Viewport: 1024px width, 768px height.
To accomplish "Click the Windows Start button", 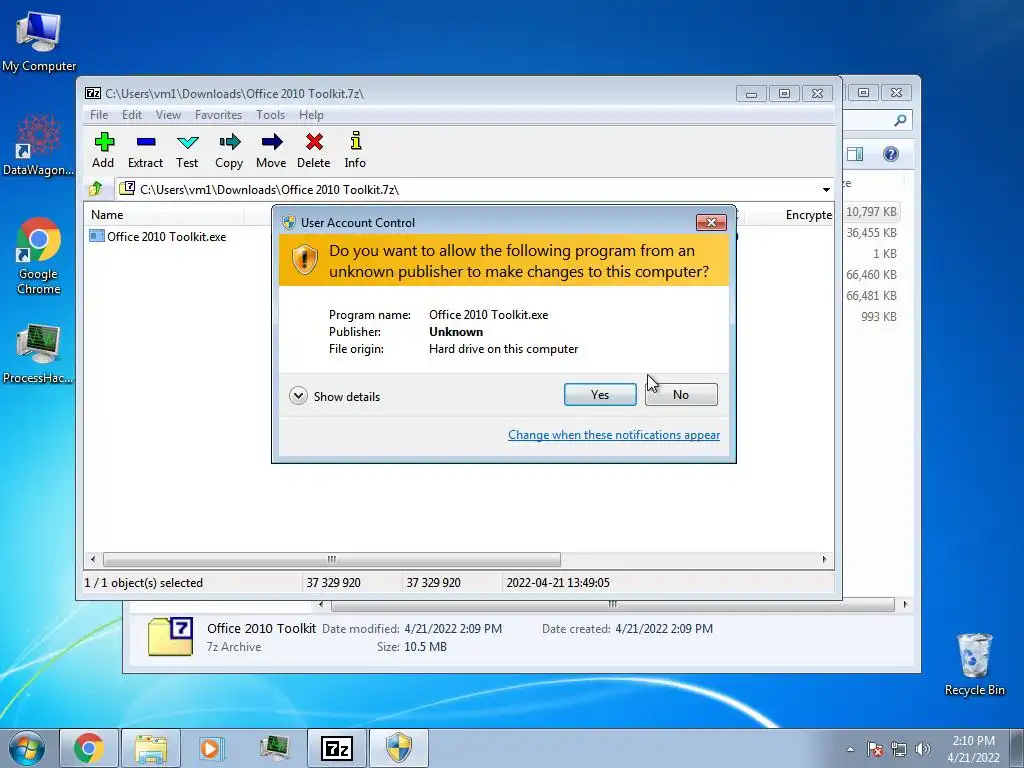I will click(27, 748).
